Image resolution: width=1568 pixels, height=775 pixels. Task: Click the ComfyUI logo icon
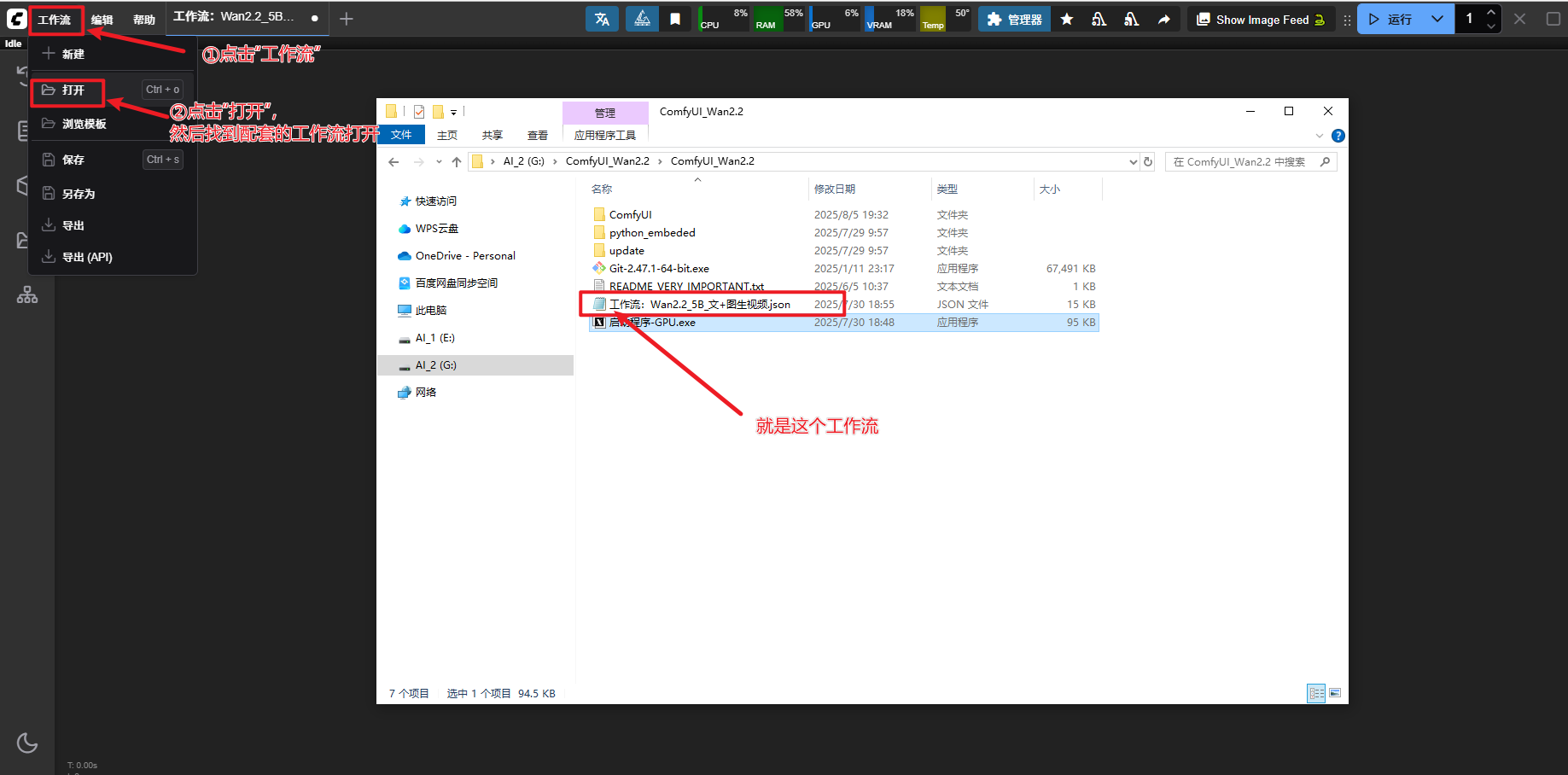pyautogui.click(x=16, y=19)
